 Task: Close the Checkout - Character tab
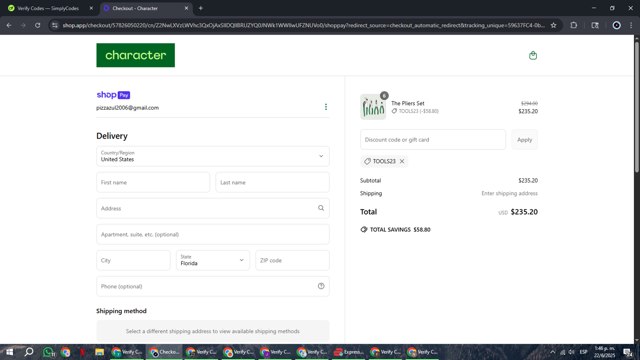[186, 8]
